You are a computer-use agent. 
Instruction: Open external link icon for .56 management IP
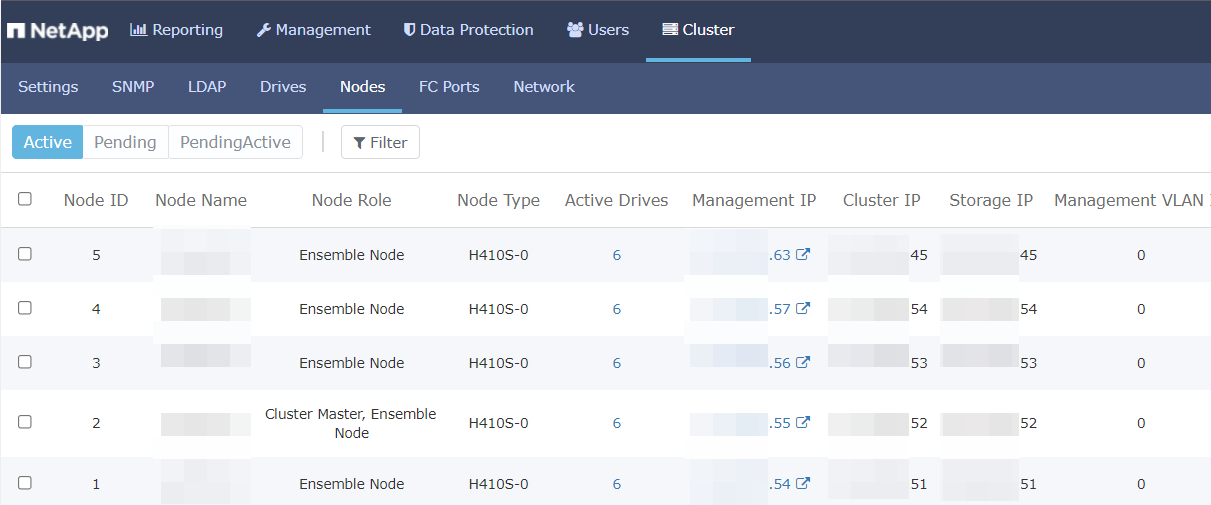coord(803,363)
